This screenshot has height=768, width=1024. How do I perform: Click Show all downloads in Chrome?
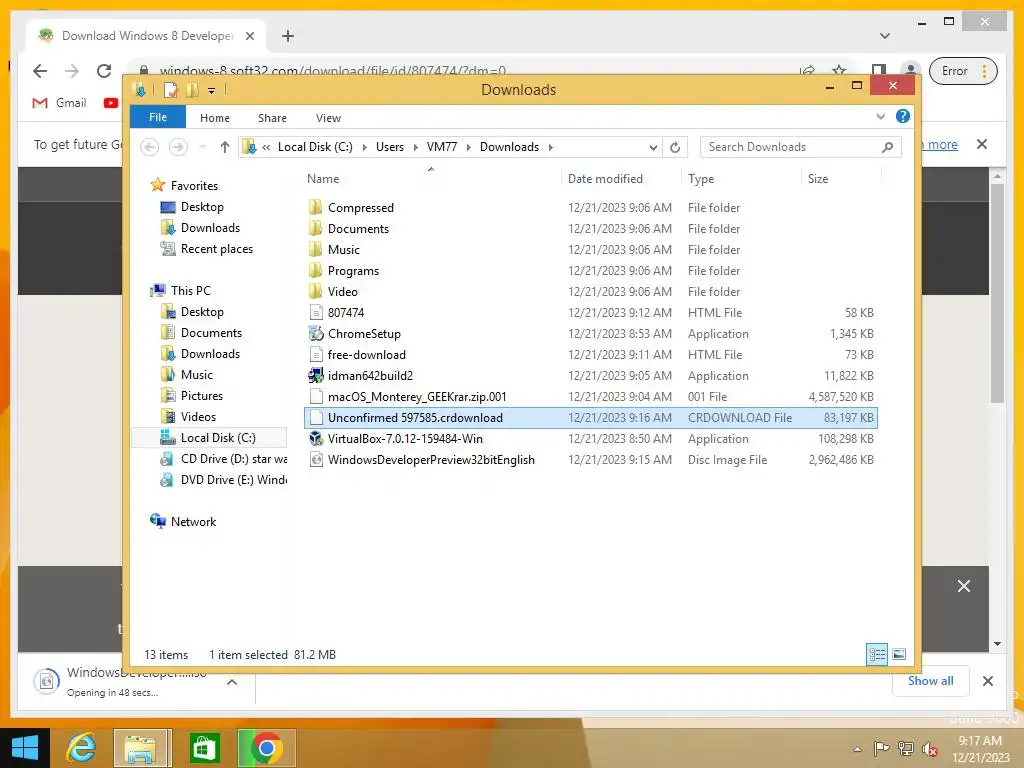pyautogui.click(x=931, y=681)
